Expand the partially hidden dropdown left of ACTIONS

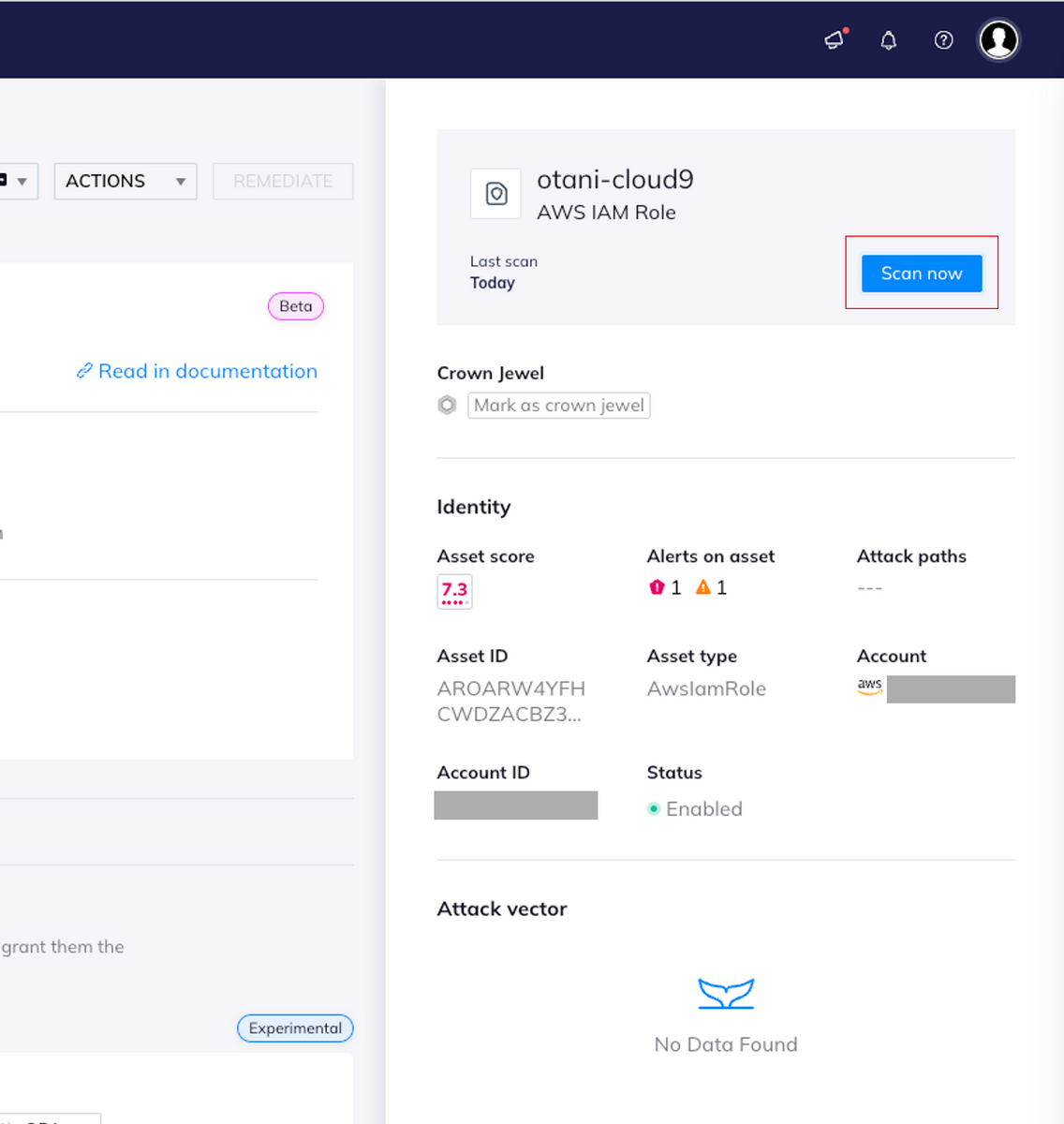click(17, 181)
